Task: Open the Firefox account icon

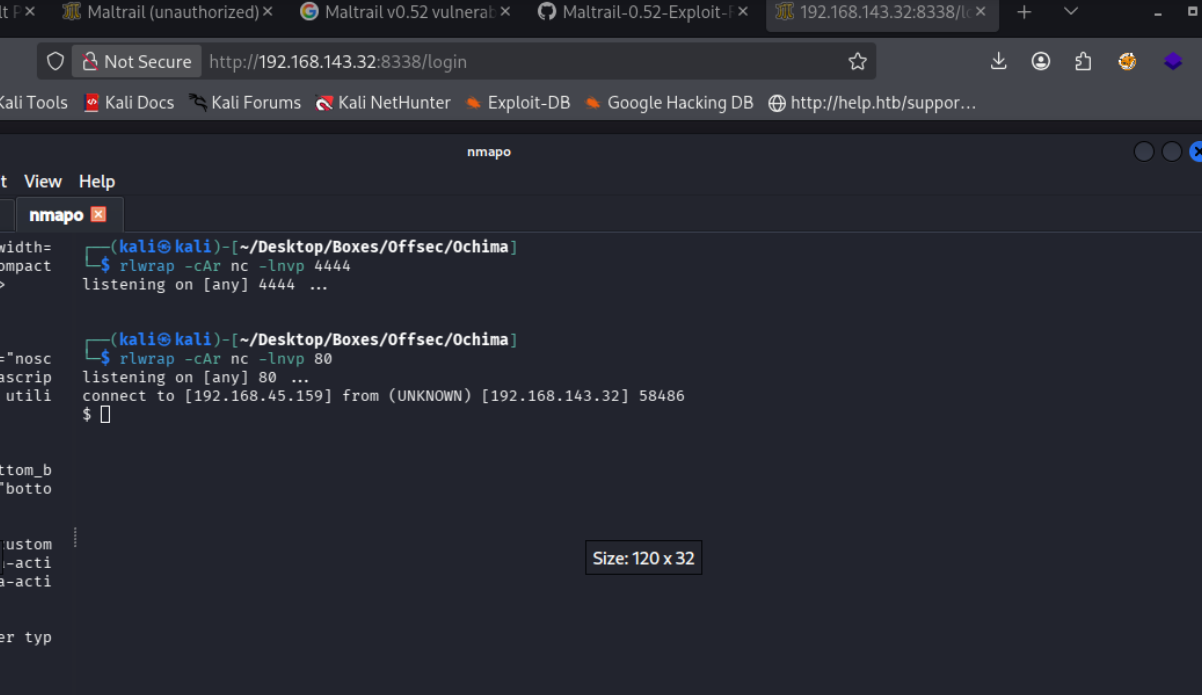Action: (x=1041, y=62)
